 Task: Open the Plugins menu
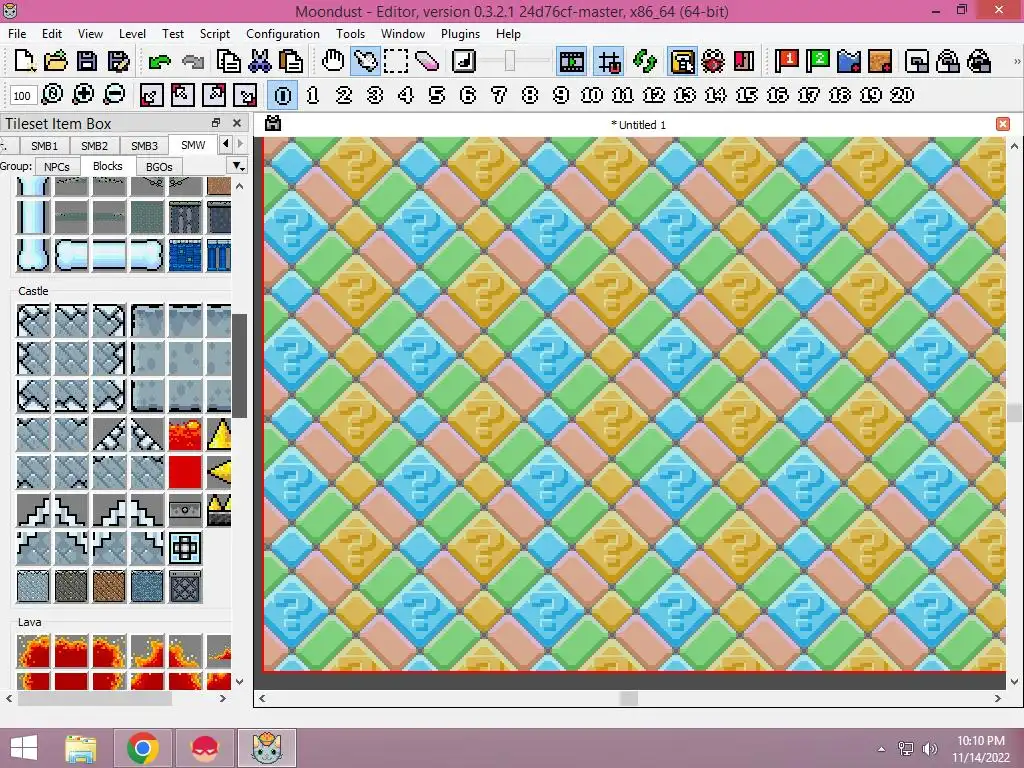click(x=460, y=33)
